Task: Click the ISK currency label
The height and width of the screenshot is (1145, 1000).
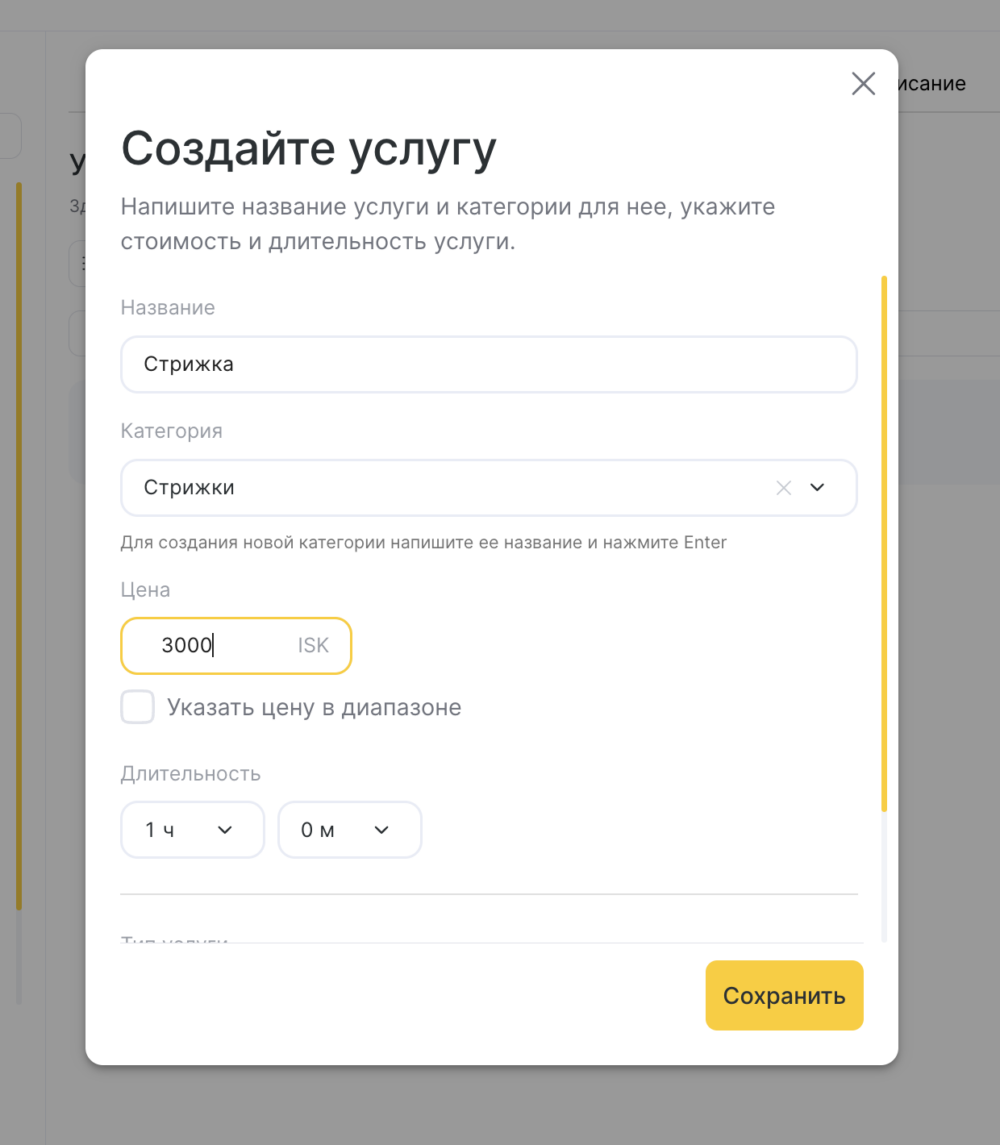Action: point(313,646)
